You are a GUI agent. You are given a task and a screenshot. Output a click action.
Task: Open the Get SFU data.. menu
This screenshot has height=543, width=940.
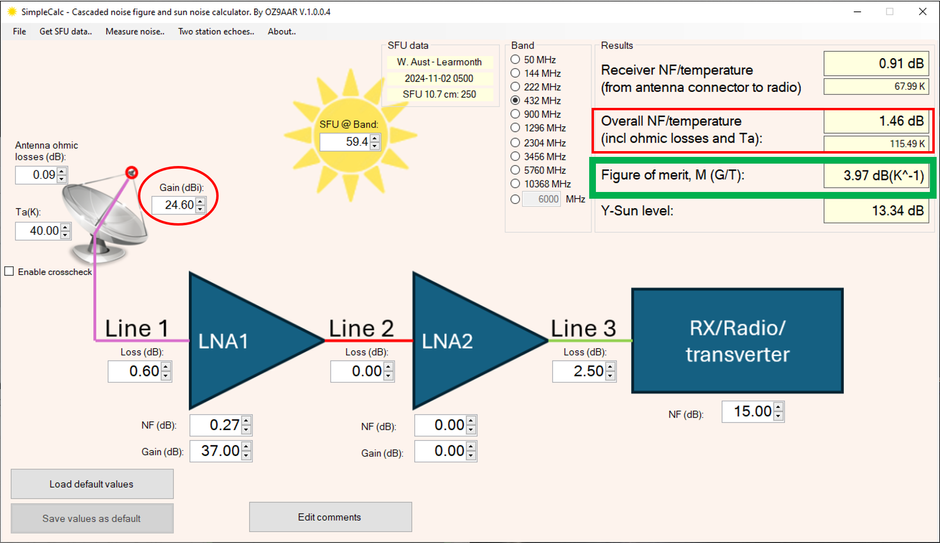(x=65, y=32)
